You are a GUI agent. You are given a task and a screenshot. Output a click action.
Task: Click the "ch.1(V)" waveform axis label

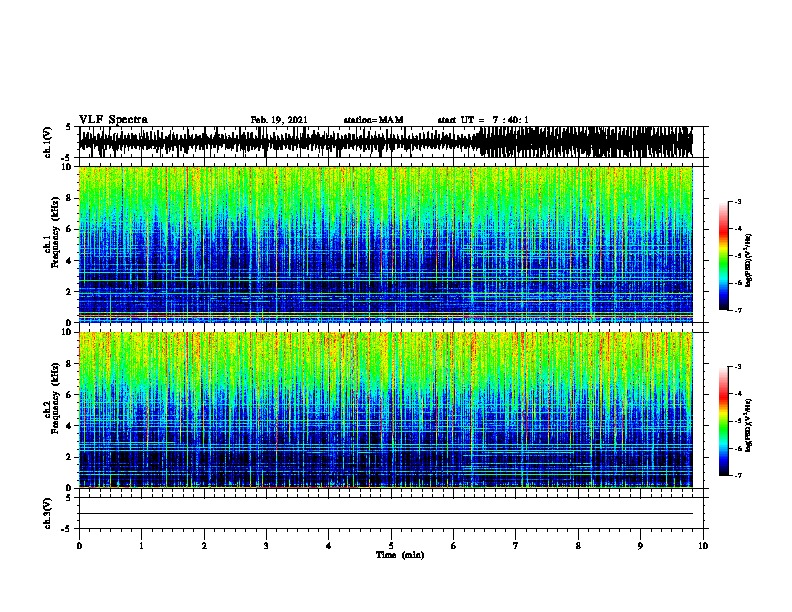pyautogui.click(x=48, y=142)
